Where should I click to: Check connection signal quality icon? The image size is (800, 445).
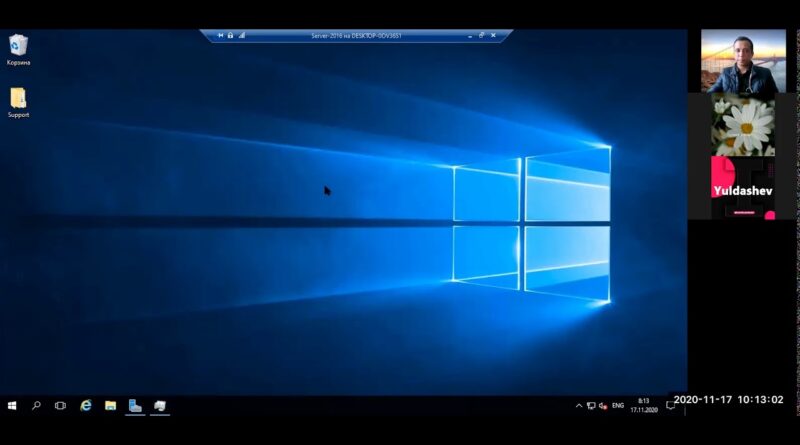[242, 36]
